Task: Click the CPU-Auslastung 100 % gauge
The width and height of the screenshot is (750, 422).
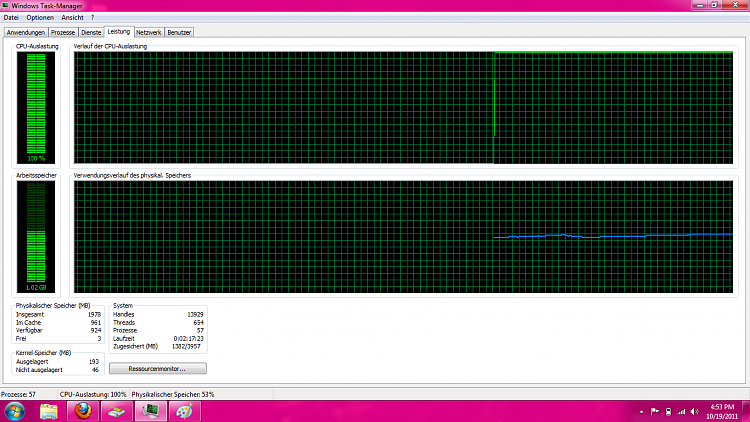Action: (x=36, y=108)
